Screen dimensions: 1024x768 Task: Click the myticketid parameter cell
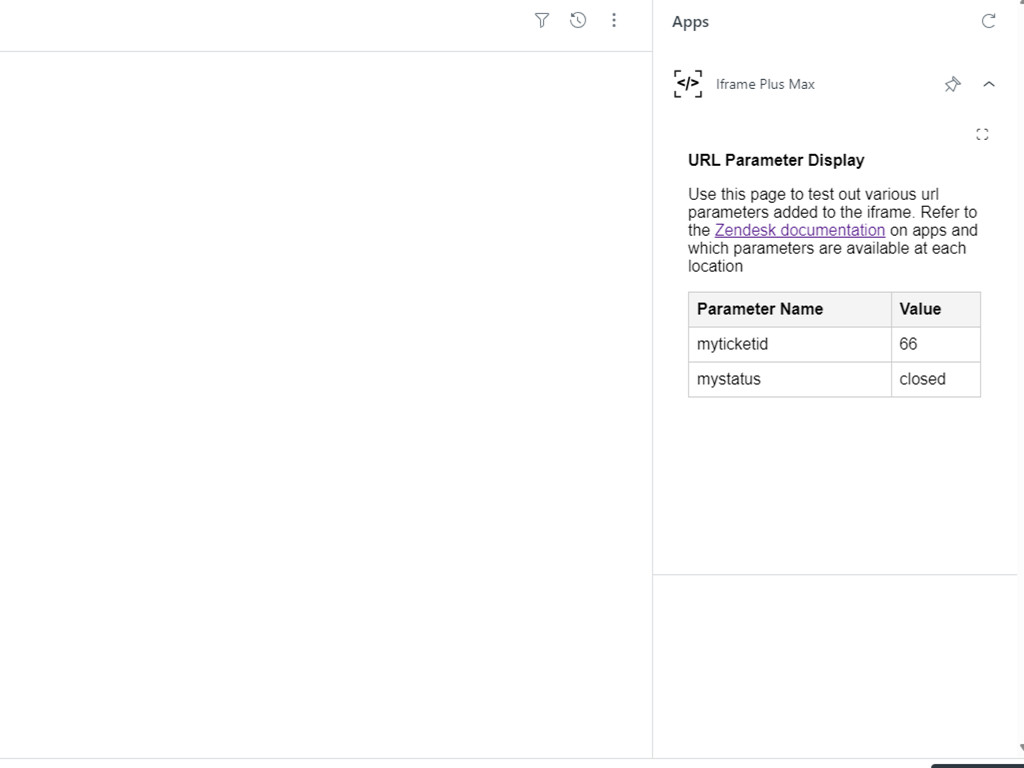pyautogui.click(x=732, y=344)
